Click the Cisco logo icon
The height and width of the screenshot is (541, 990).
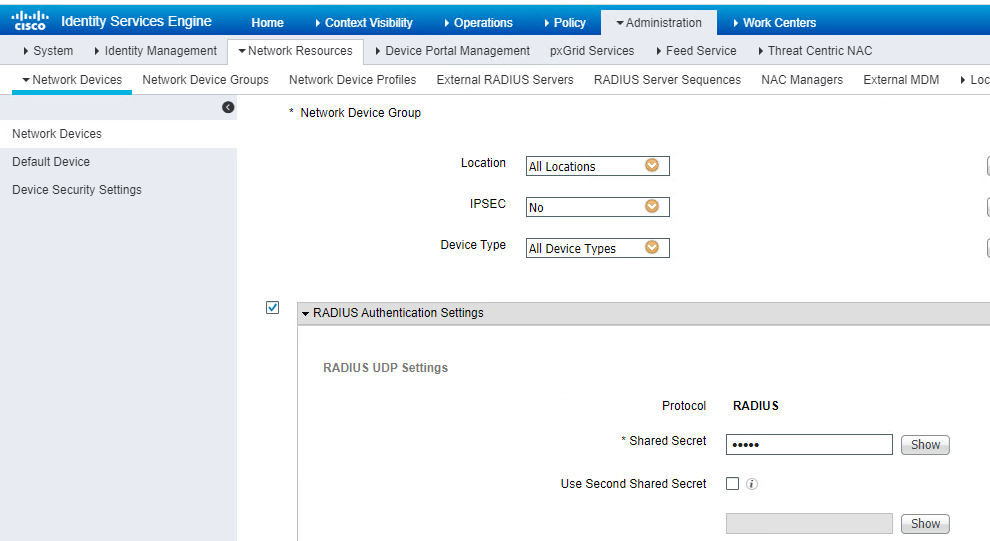pos(30,21)
